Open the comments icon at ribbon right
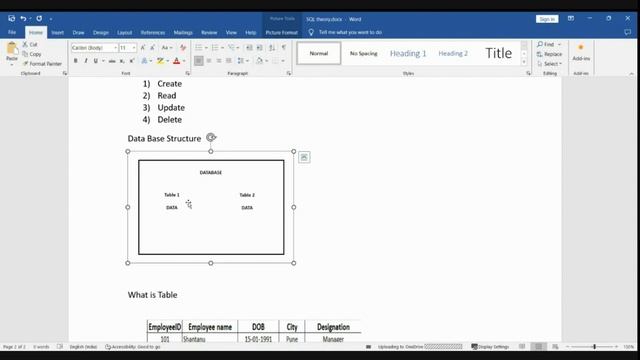 click(x=628, y=32)
